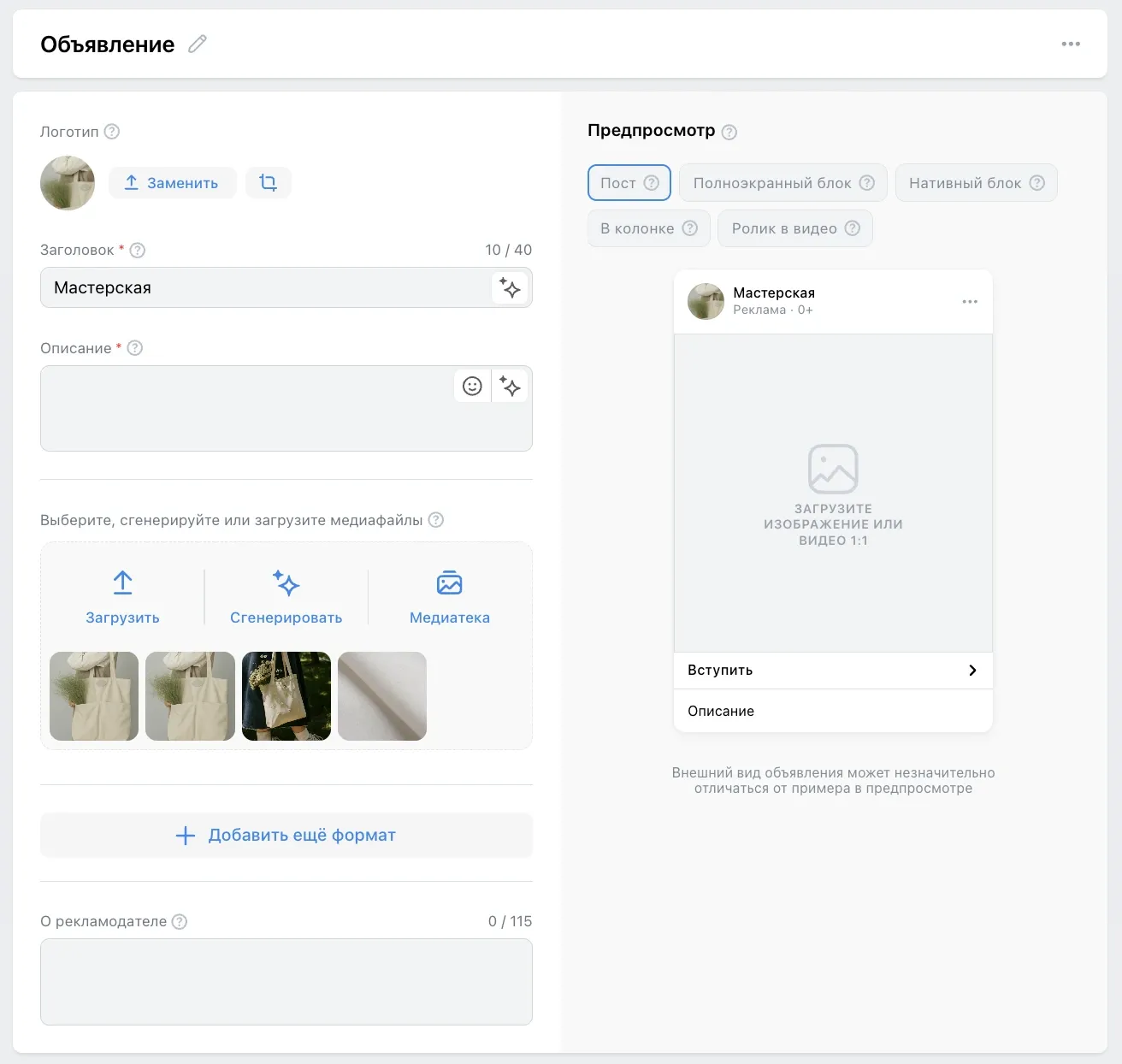Click the crop logo icon button

(269, 182)
